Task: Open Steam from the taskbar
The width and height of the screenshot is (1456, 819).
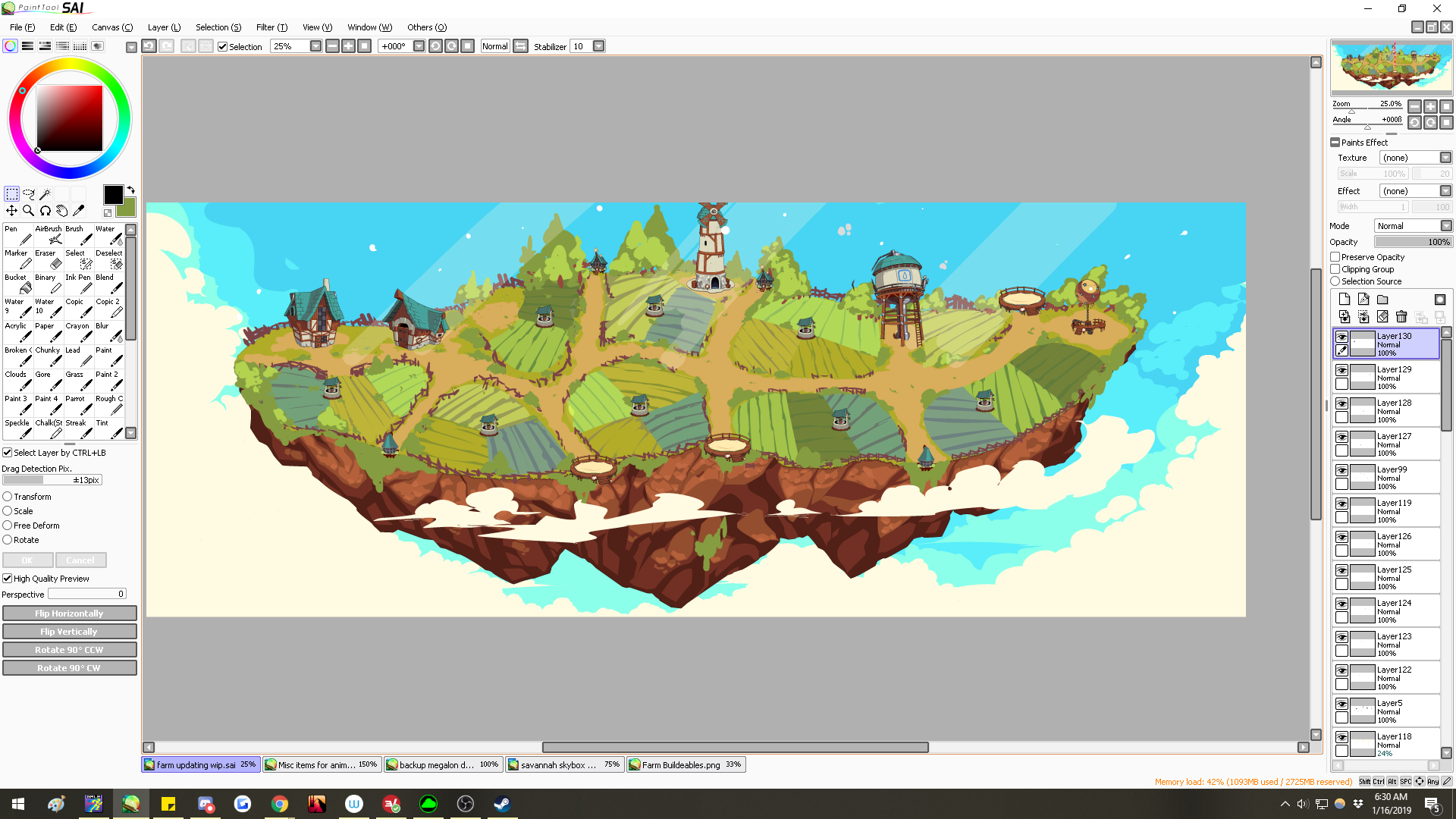Action: pos(502,804)
